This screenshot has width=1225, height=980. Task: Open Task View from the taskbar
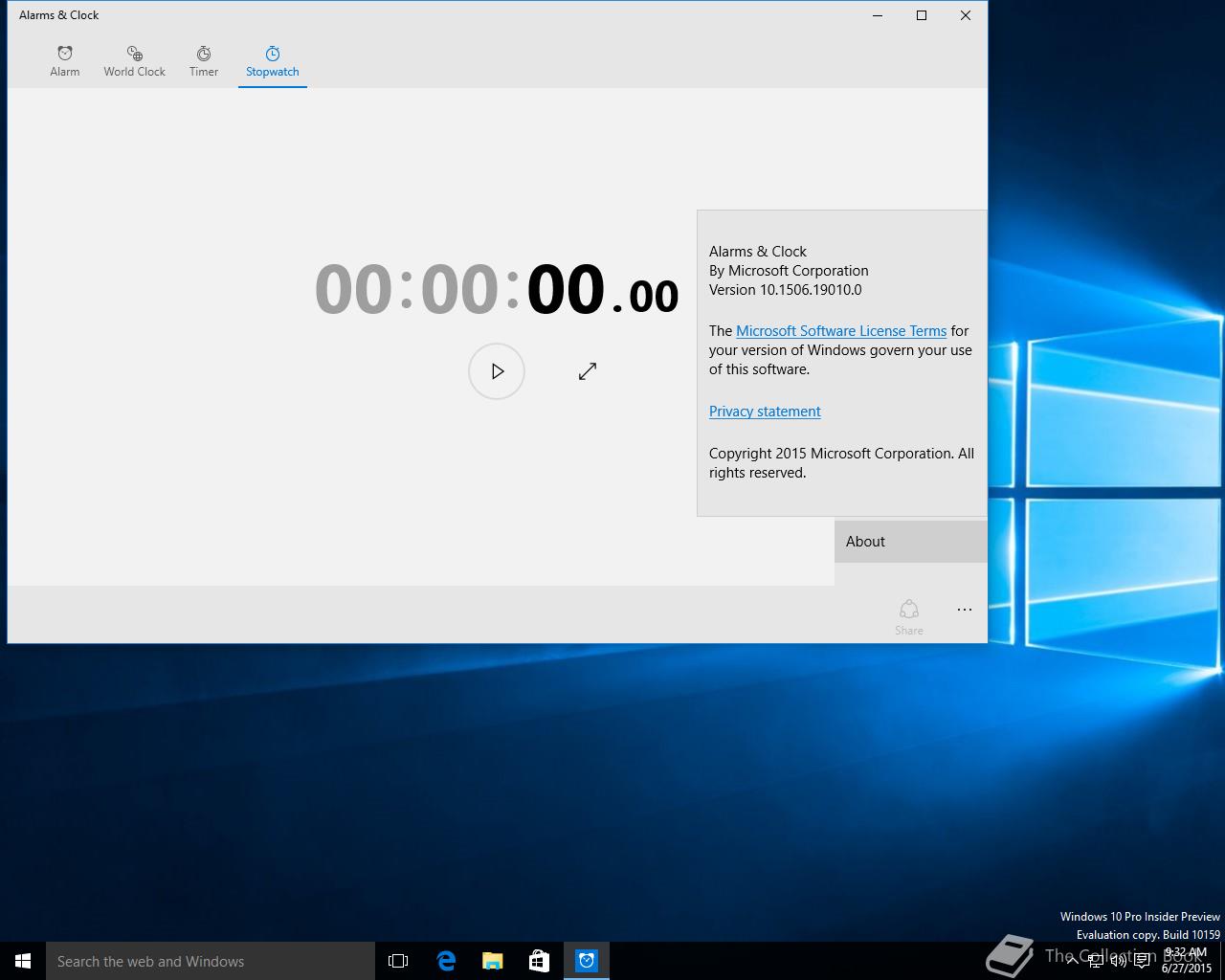click(x=398, y=961)
